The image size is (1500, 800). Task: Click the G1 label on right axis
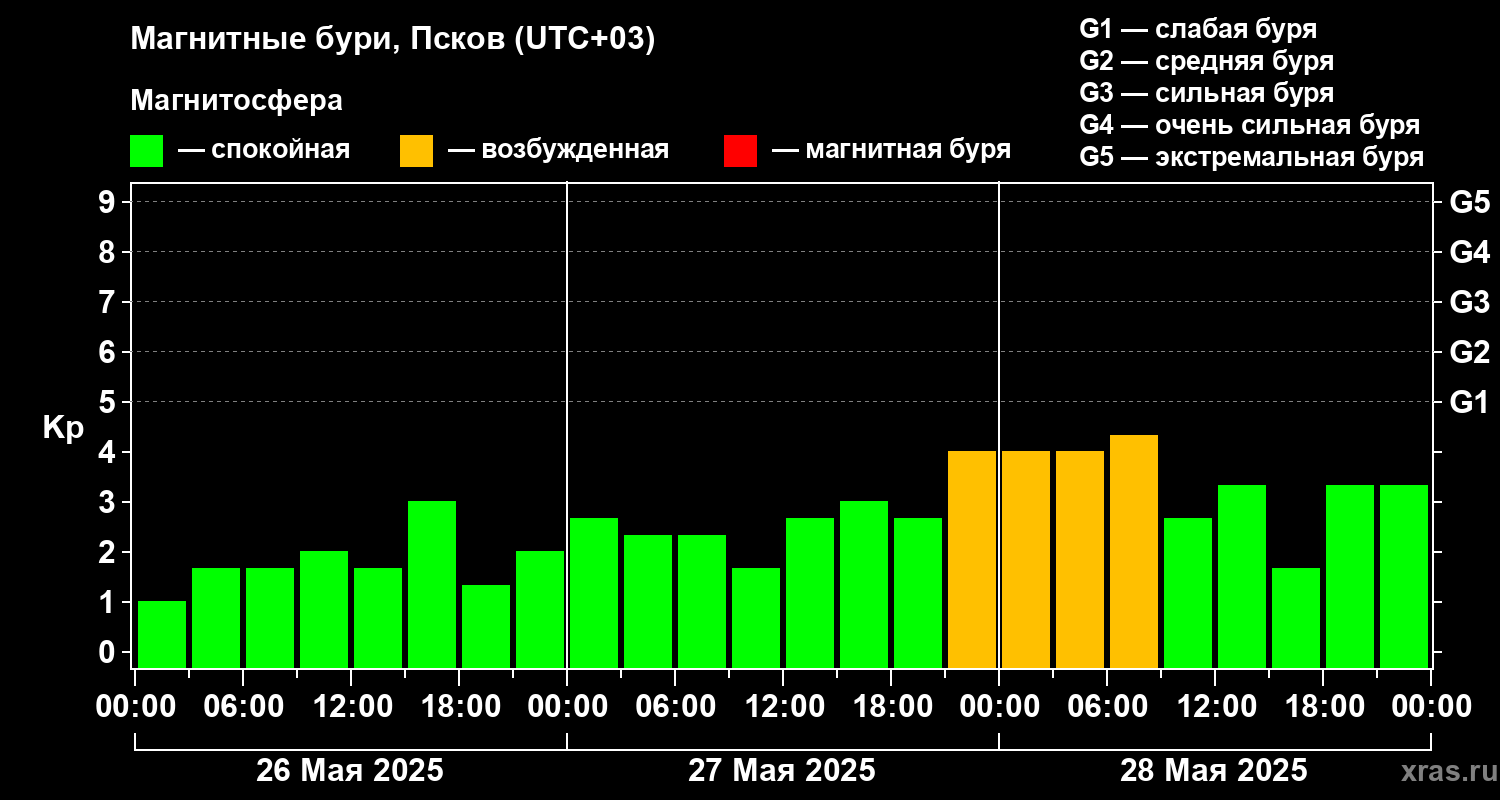(1469, 402)
